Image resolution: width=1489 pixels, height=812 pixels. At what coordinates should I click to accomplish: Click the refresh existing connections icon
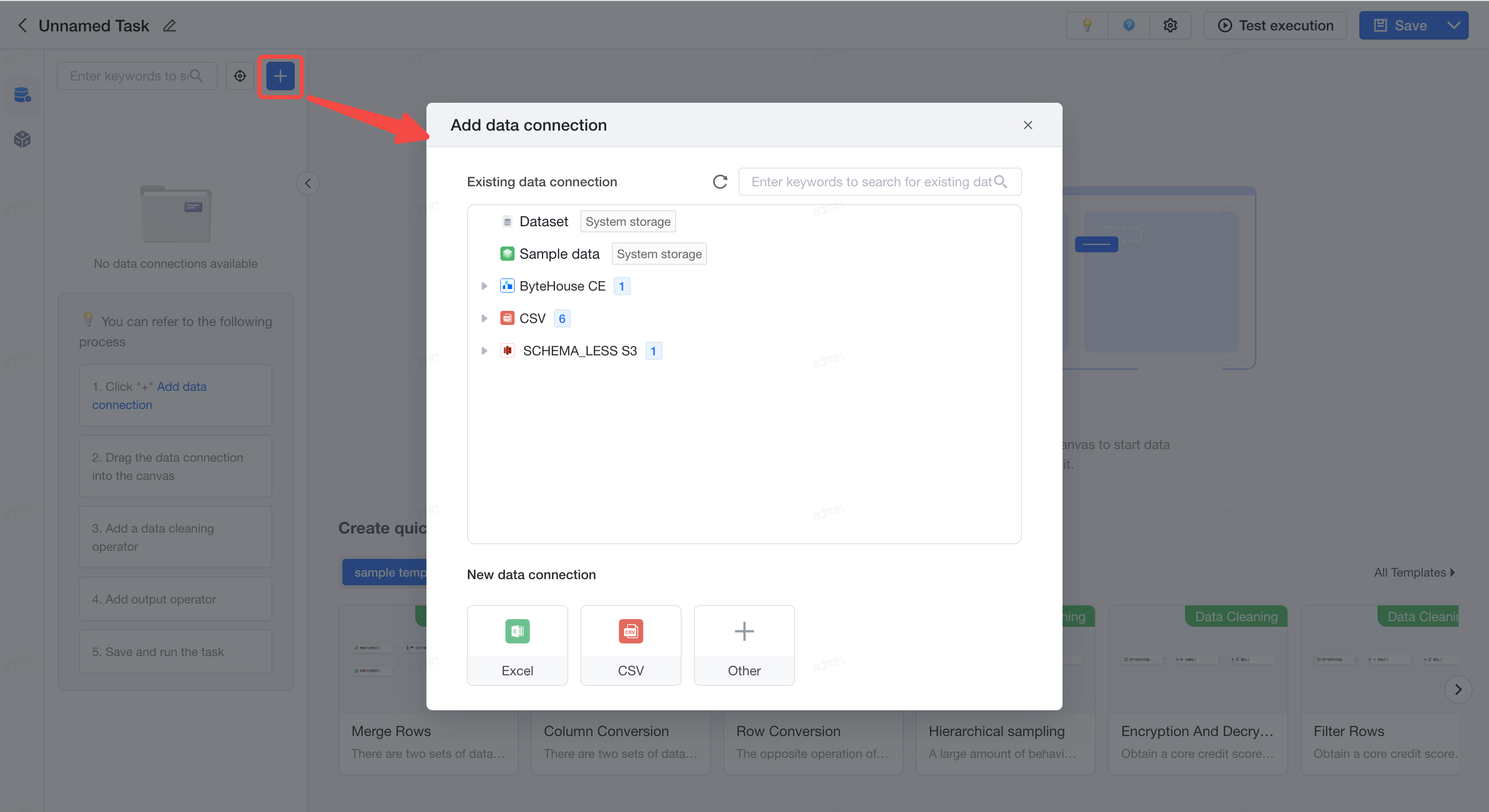click(x=720, y=182)
